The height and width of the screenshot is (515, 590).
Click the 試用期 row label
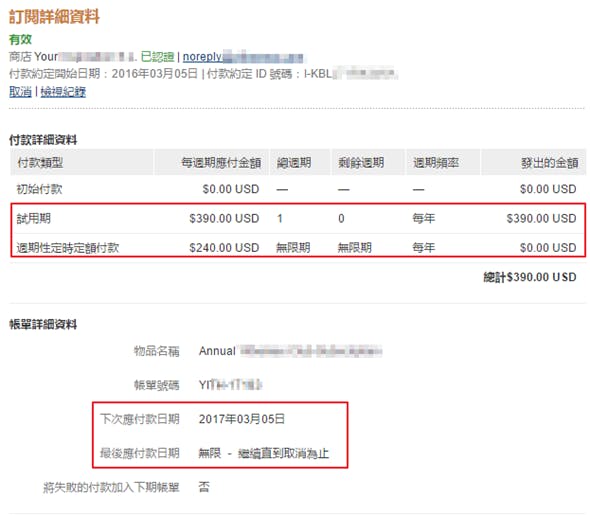[x=33, y=218]
